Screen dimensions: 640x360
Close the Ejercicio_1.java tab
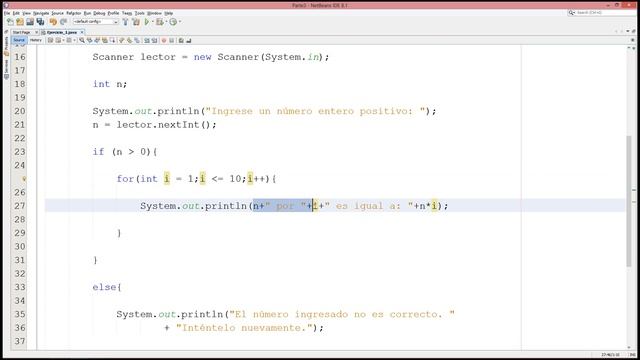pos(82,32)
